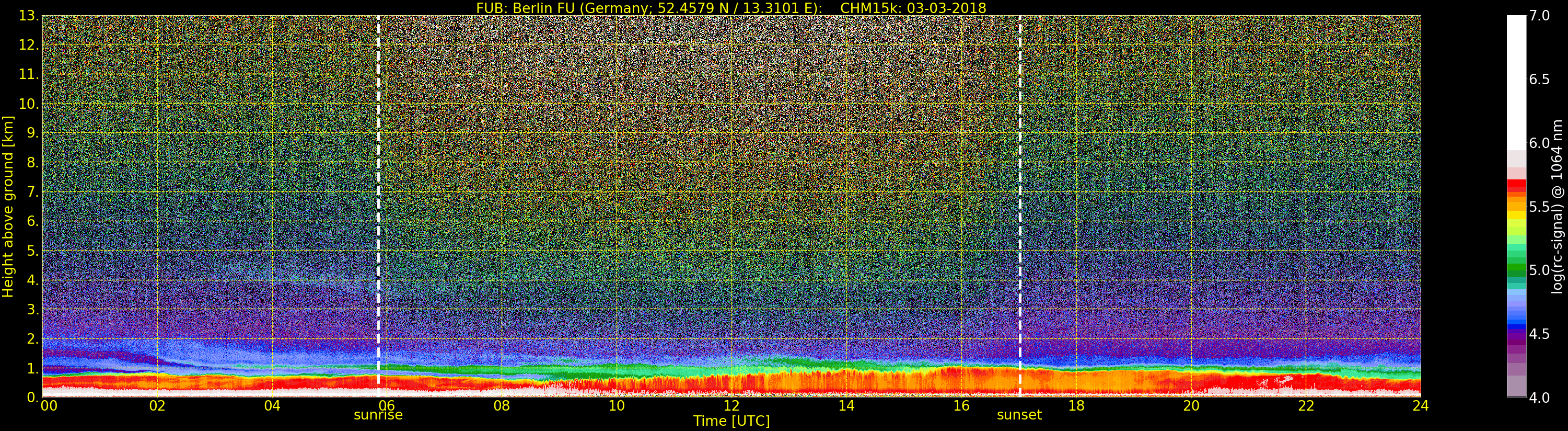This screenshot has width=1568, height=431.
Task: Click the "13." tick on the height axis
Action: [29, 16]
